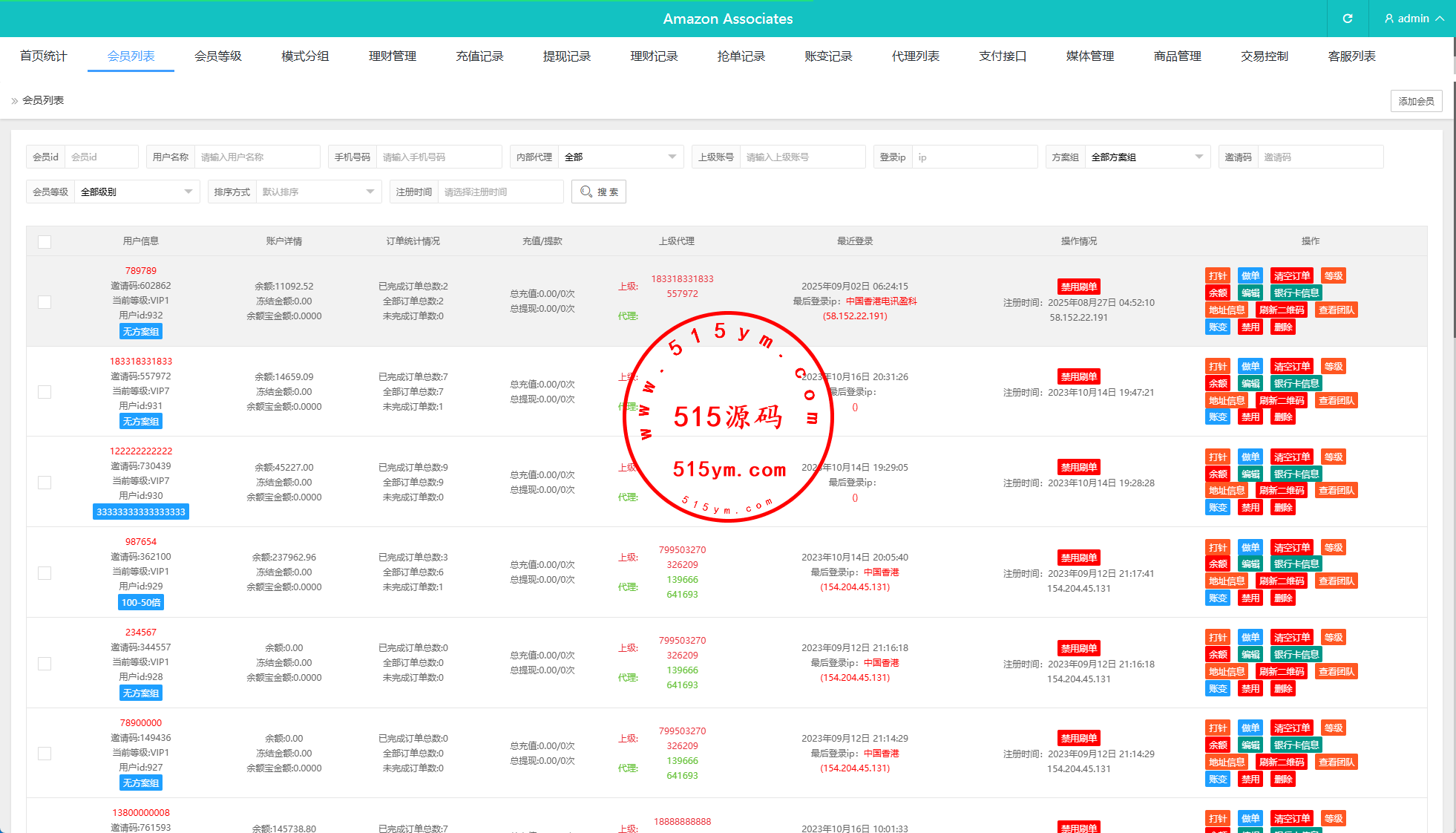Focus the 手机号码 input field
Screen dimensions: 1456x833
(438, 157)
